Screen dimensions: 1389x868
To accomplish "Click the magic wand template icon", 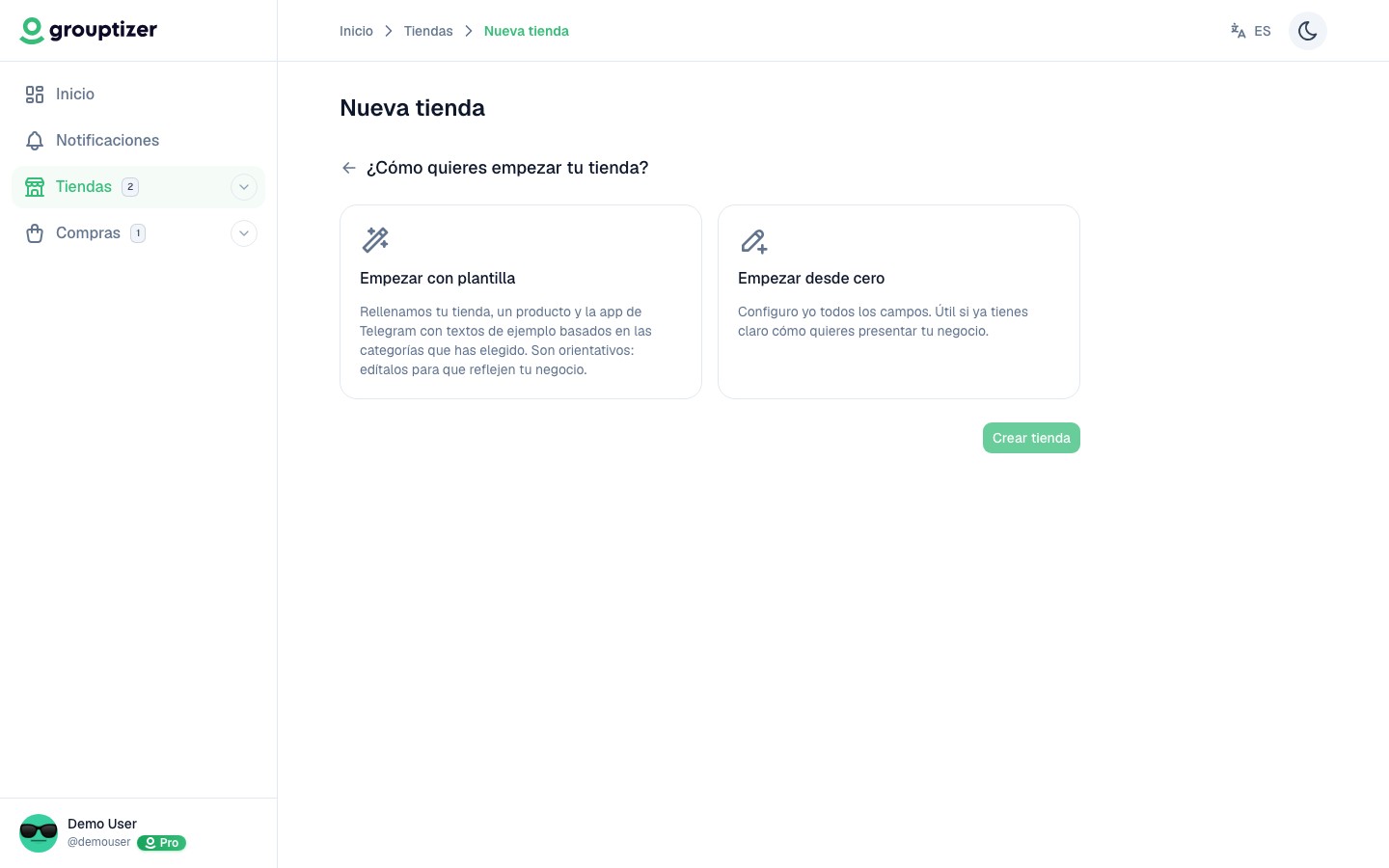I will pos(375,239).
